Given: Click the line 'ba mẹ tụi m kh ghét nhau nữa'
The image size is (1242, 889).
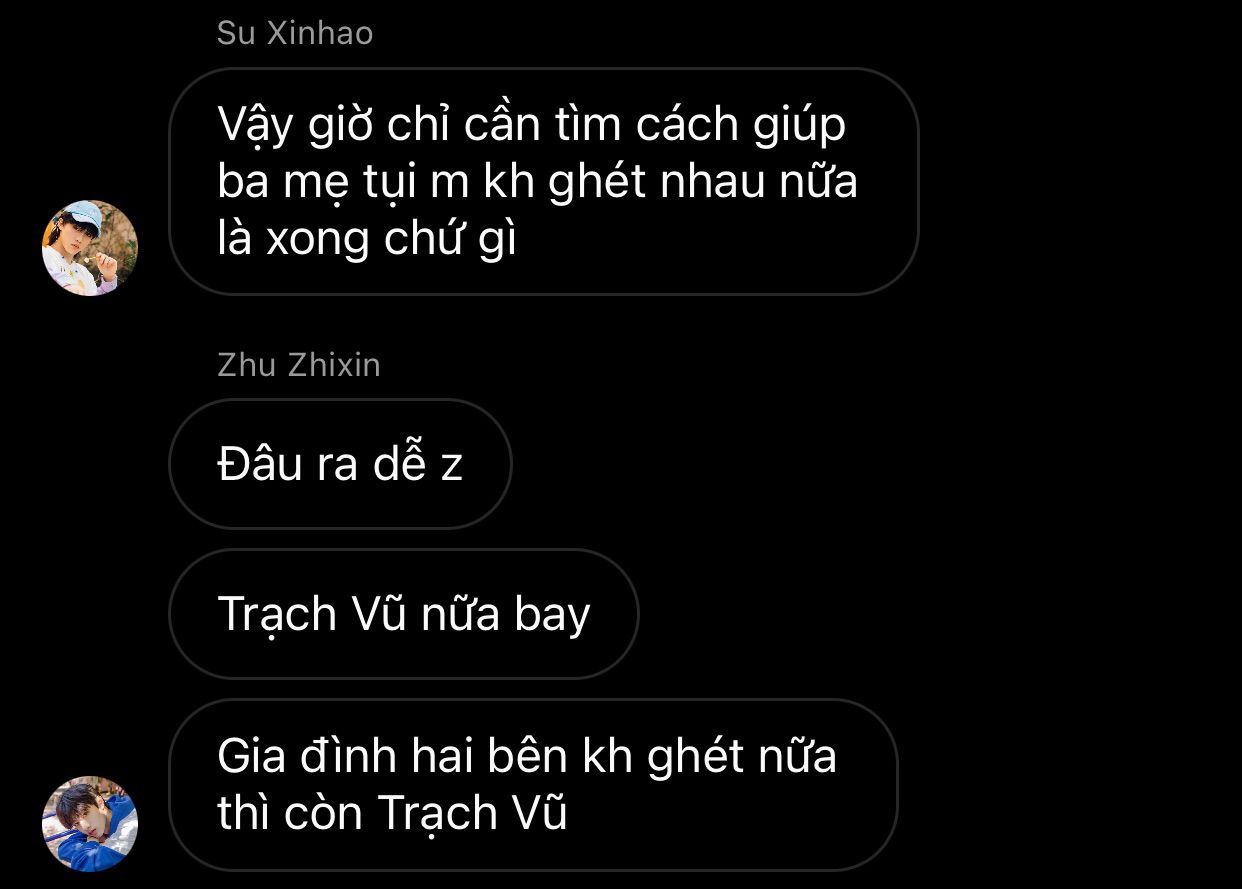Looking at the screenshot, I should coord(538,182).
